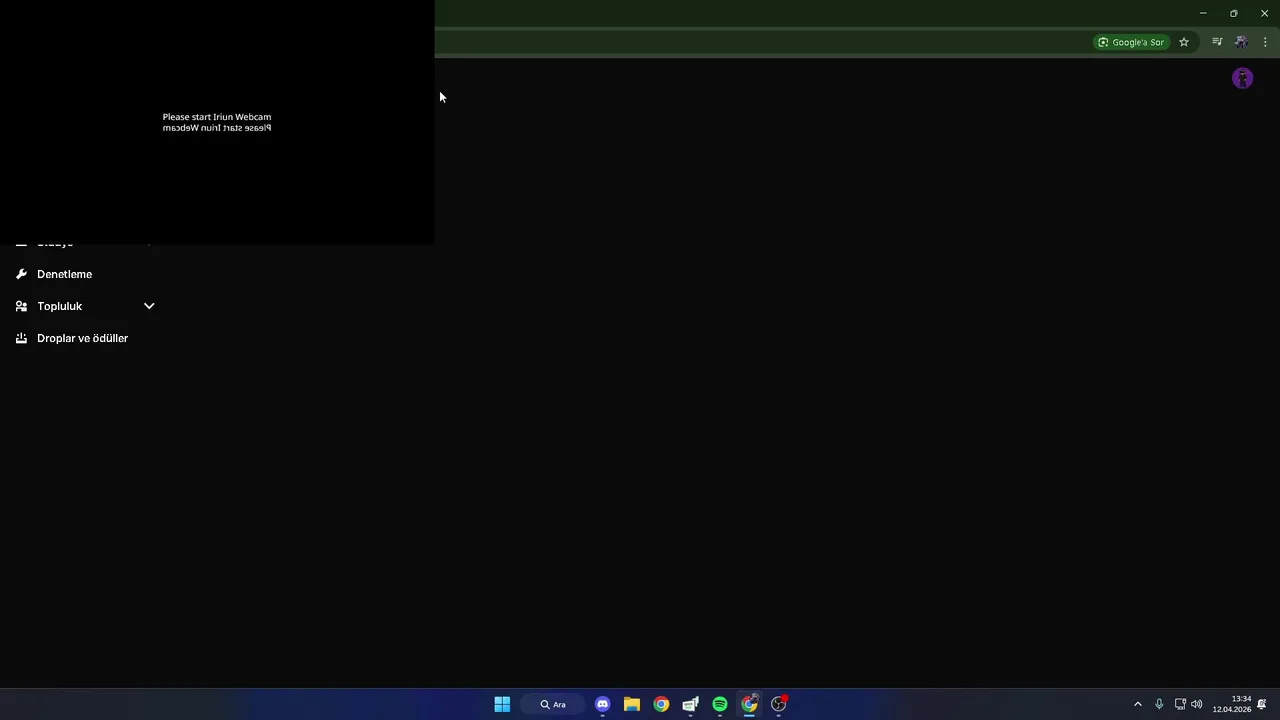The image size is (1280, 720).
Task: Close the Chrome window
Action: coord(1264,13)
